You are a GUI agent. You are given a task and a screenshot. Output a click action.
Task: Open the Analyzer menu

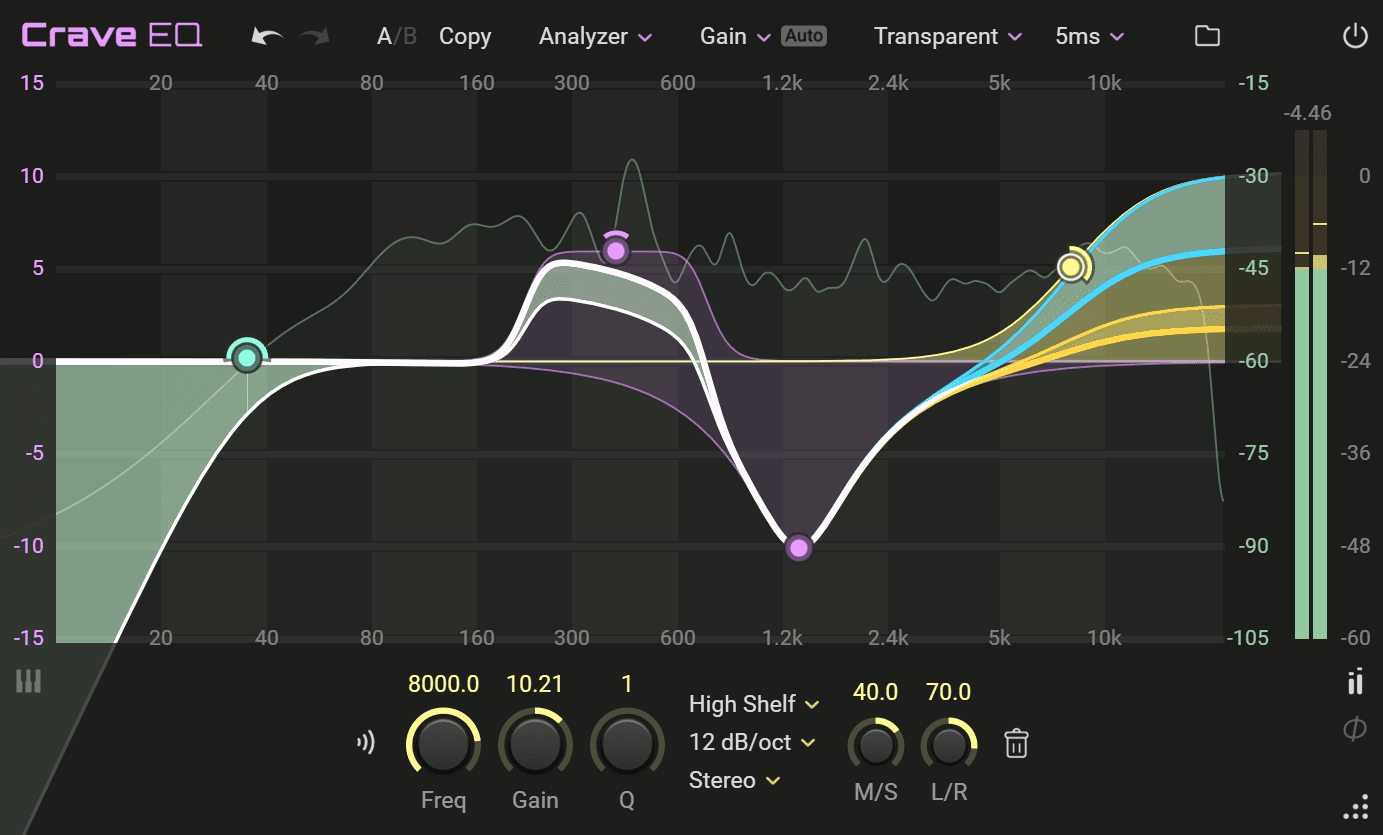coord(594,35)
